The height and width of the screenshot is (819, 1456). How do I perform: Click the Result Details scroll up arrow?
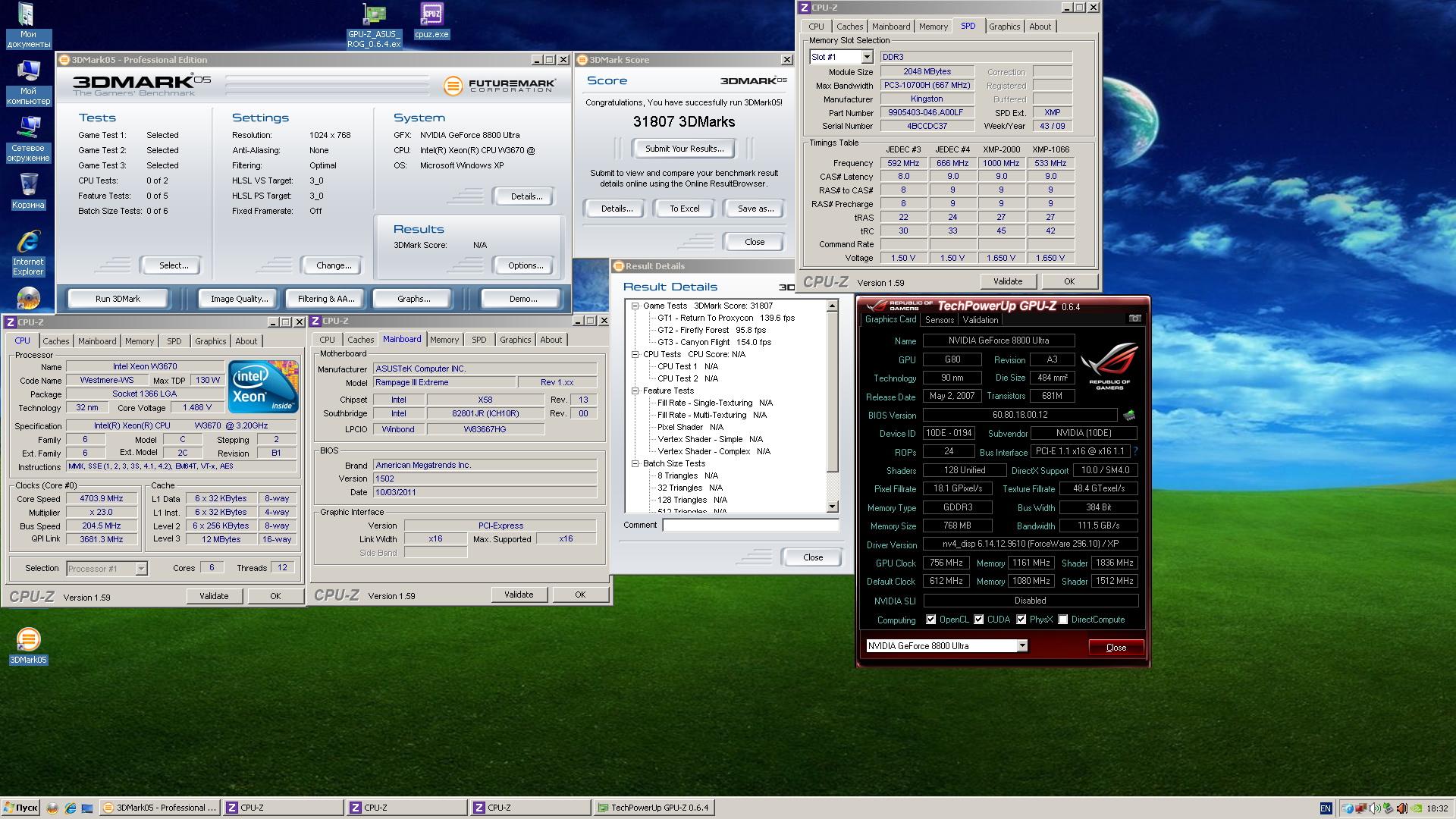click(832, 306)
